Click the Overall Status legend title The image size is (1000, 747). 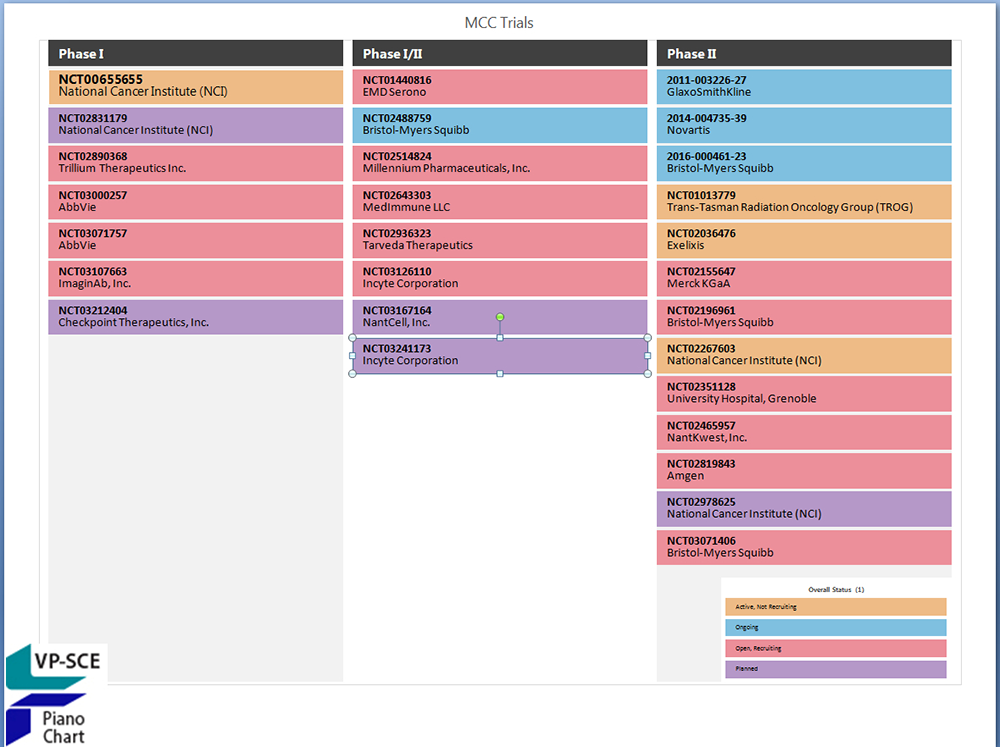pos(836,589)
